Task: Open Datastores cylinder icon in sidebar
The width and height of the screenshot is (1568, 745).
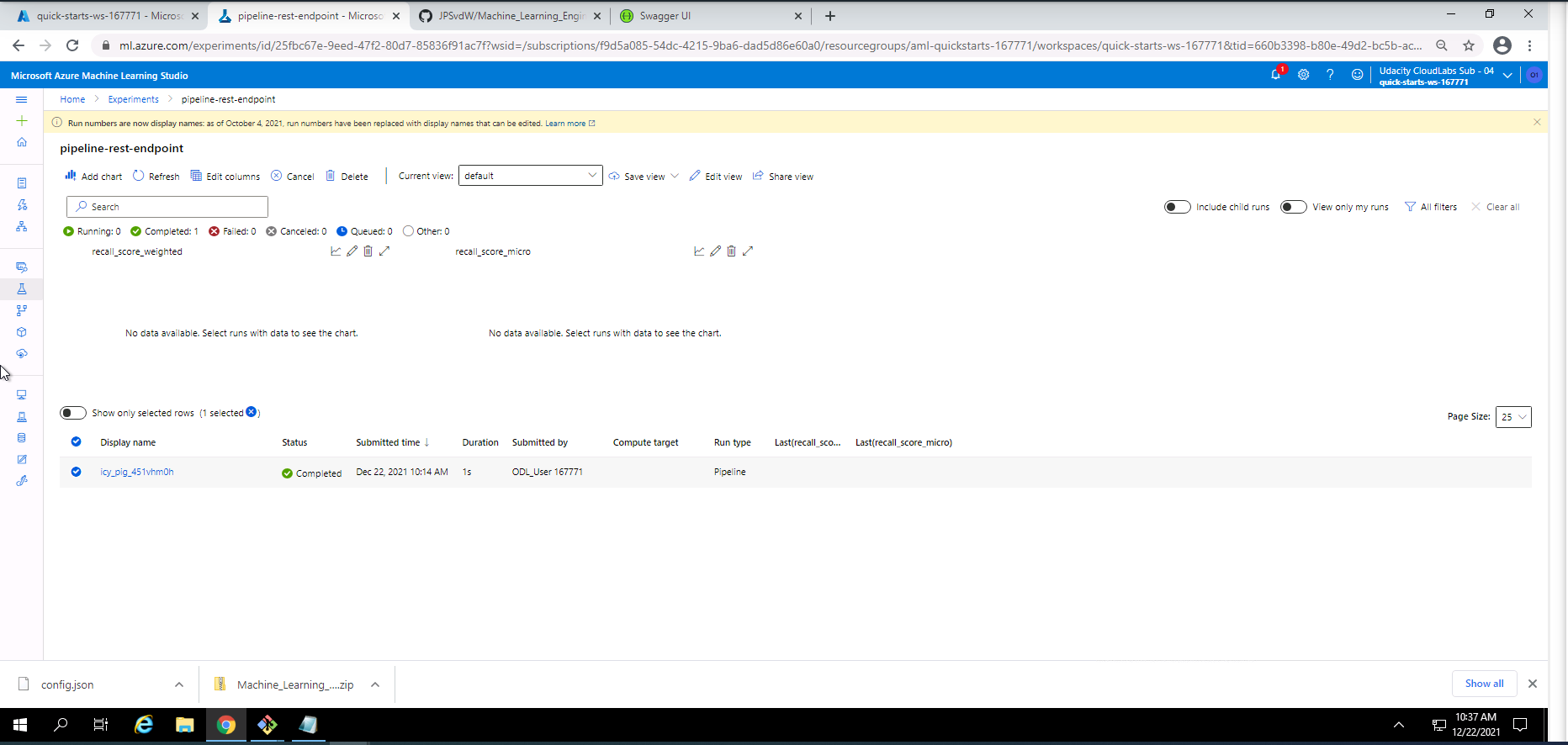Action: (22, 438)
